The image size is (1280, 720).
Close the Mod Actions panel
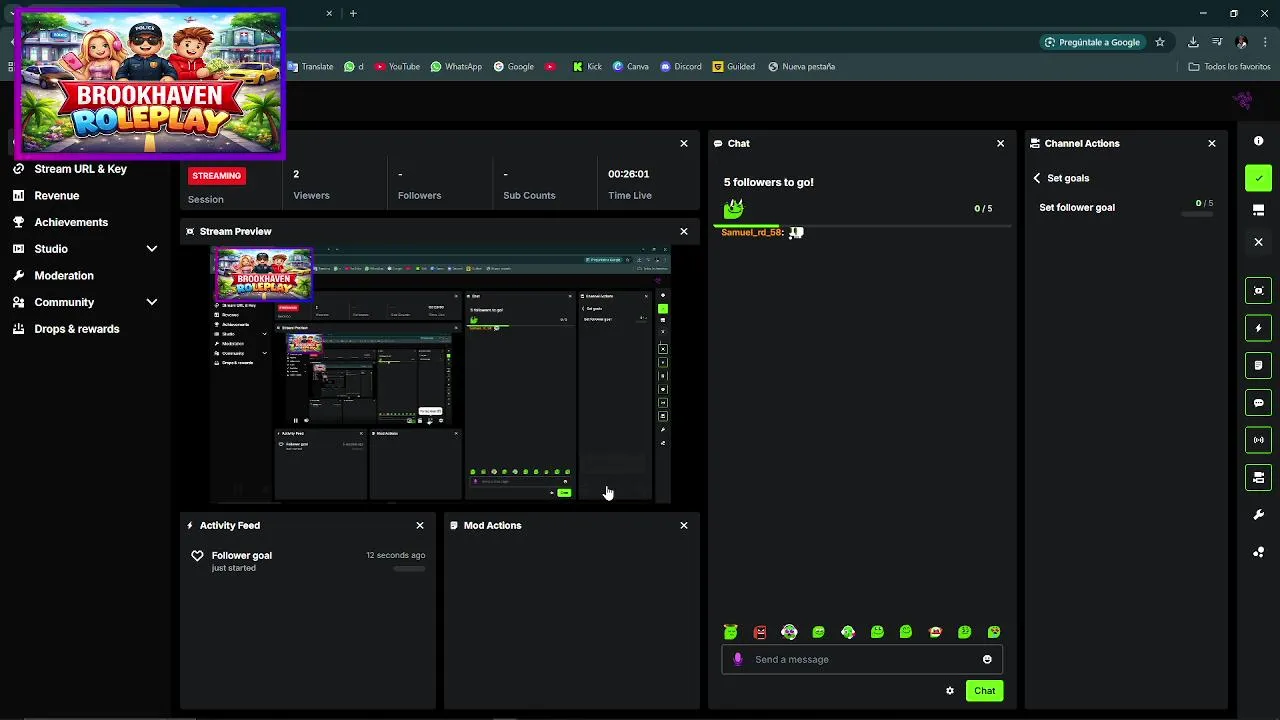(684, 525)
